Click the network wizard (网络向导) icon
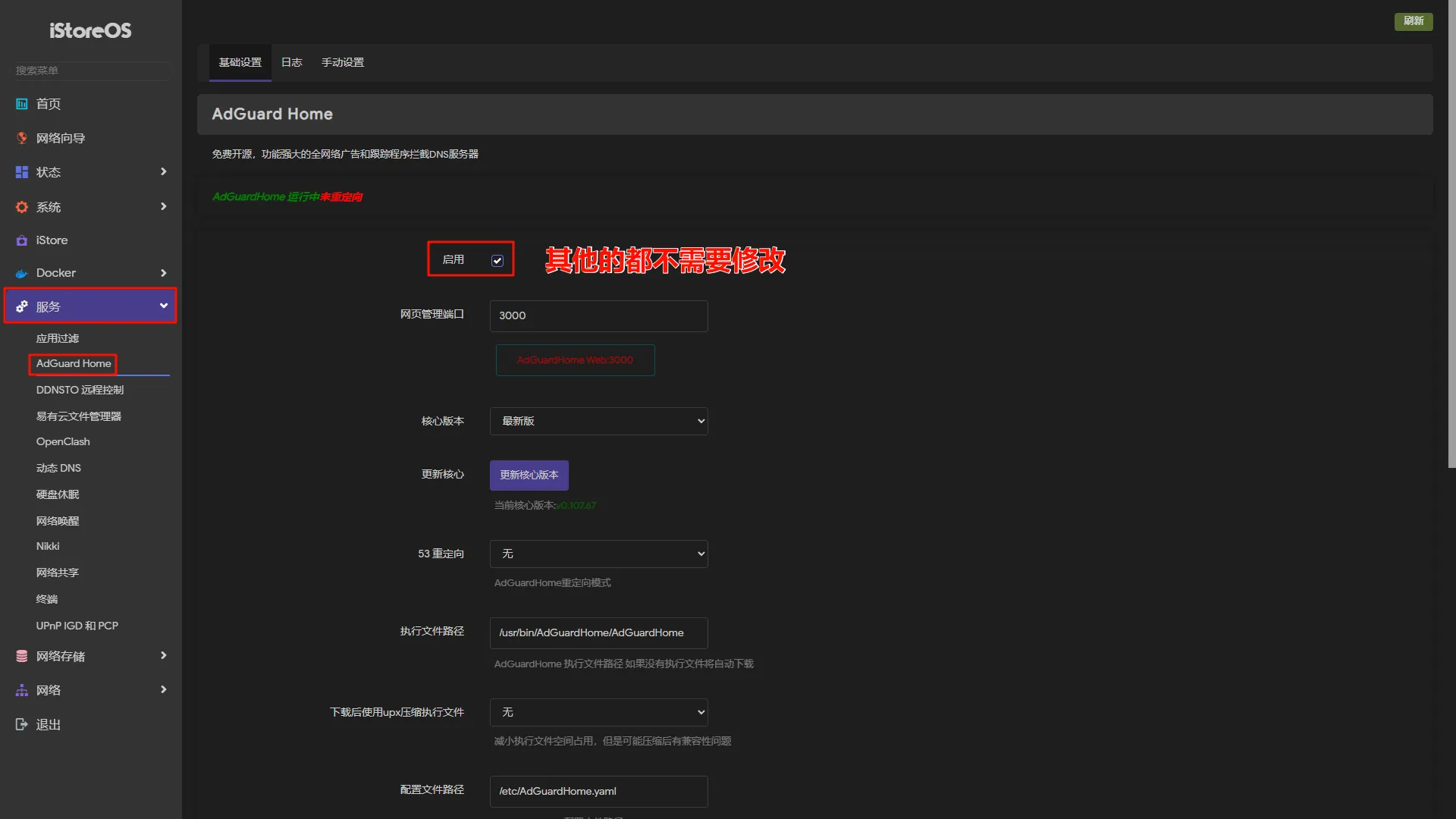The height and width of the screenshot is (819, 1456). (22, 138)
